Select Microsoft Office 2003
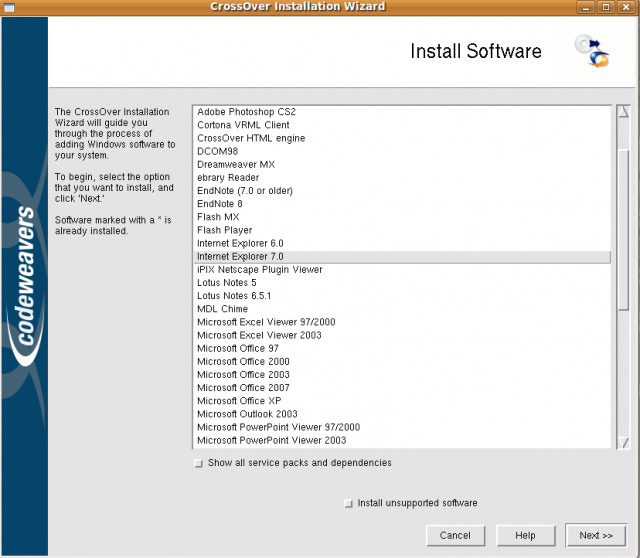 pos(402,374)
